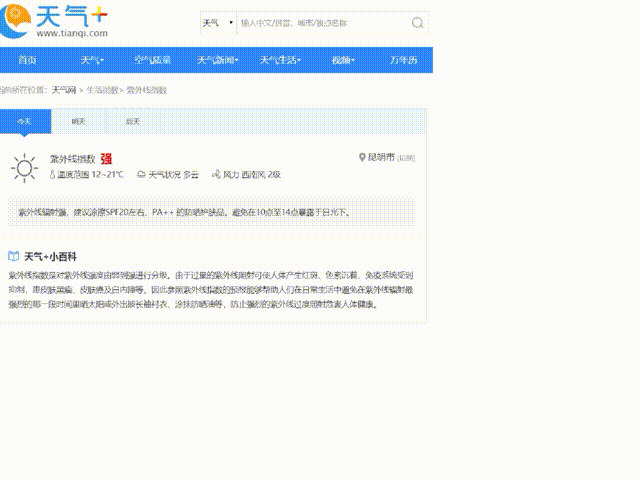Click the 紫外线指数 title text
Image resolution: width=640 pixels, height=480 pixels.
[73, 159]
